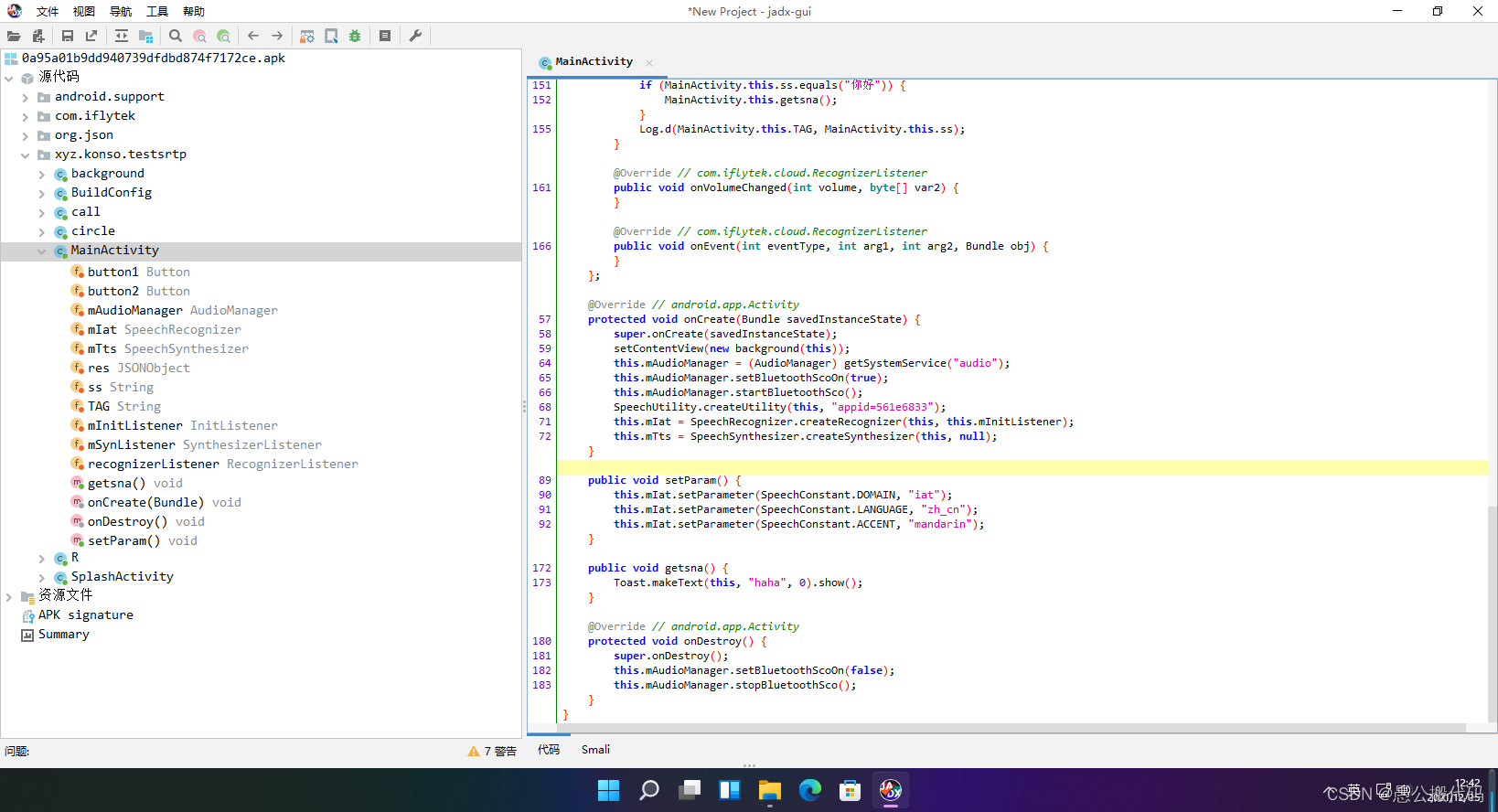Expand the SplashActivity class node

tap(42, 577)
